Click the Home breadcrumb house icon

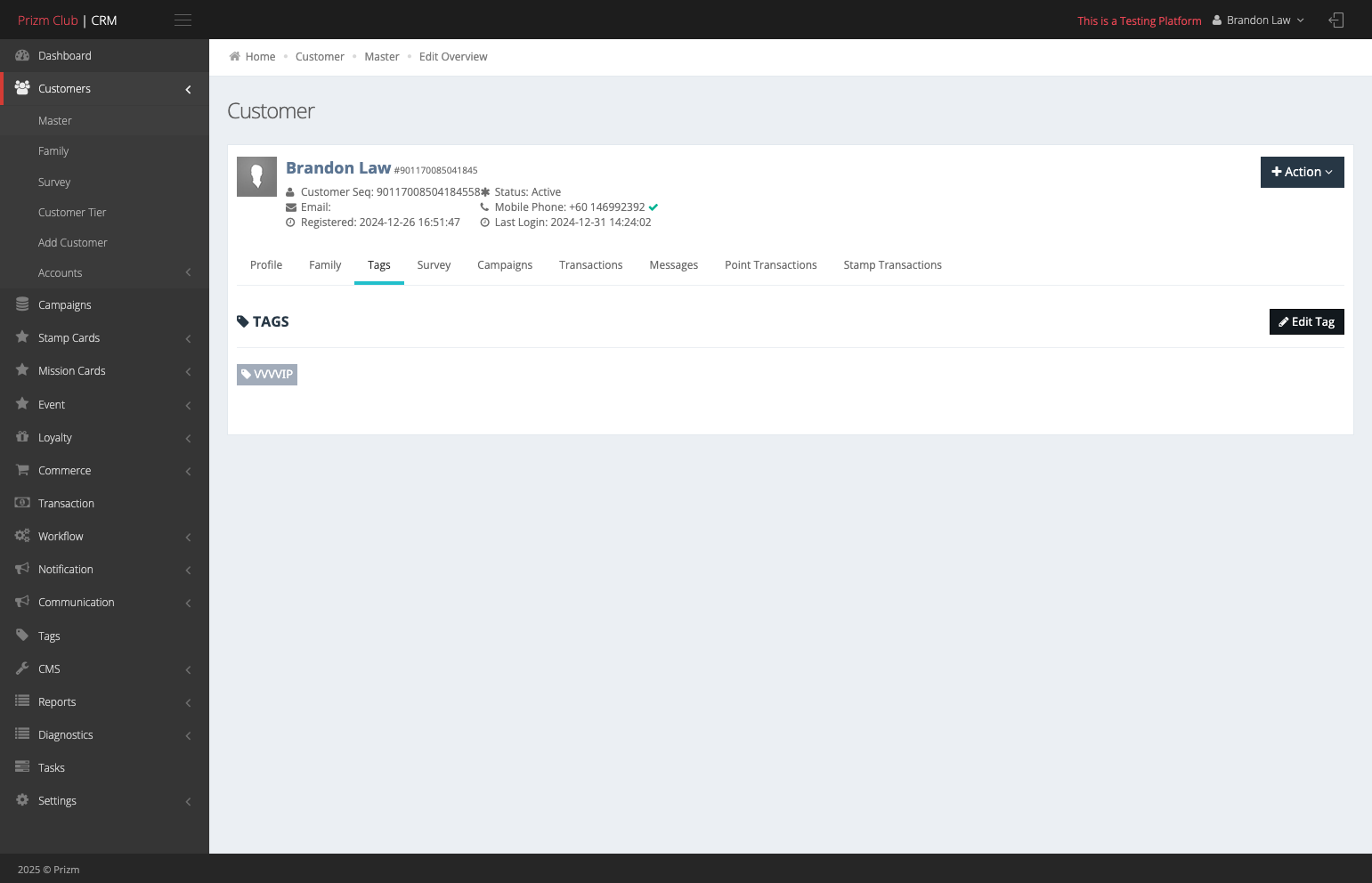coord(235,56)
